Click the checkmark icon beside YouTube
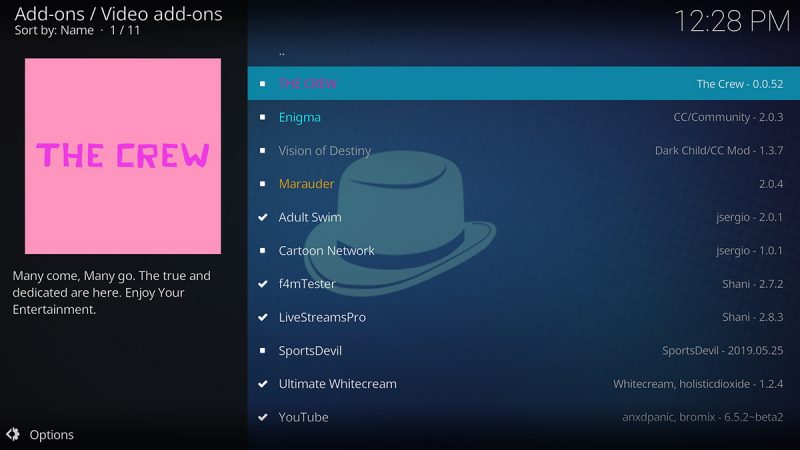This screenshot has width=800, height=450. click(x=262, y=417)
